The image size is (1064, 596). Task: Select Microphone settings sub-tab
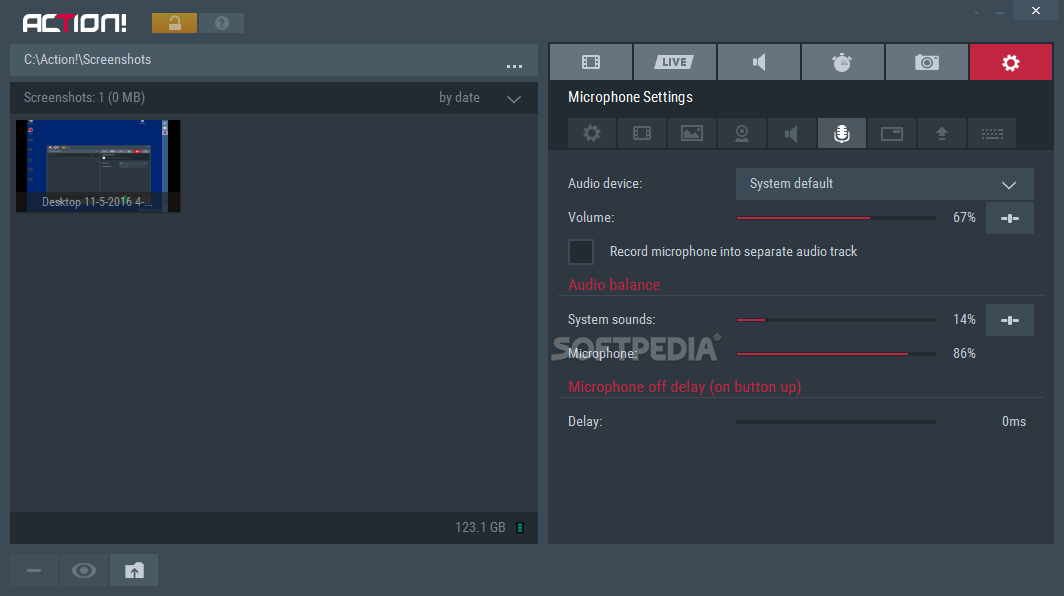coord(841,133)
